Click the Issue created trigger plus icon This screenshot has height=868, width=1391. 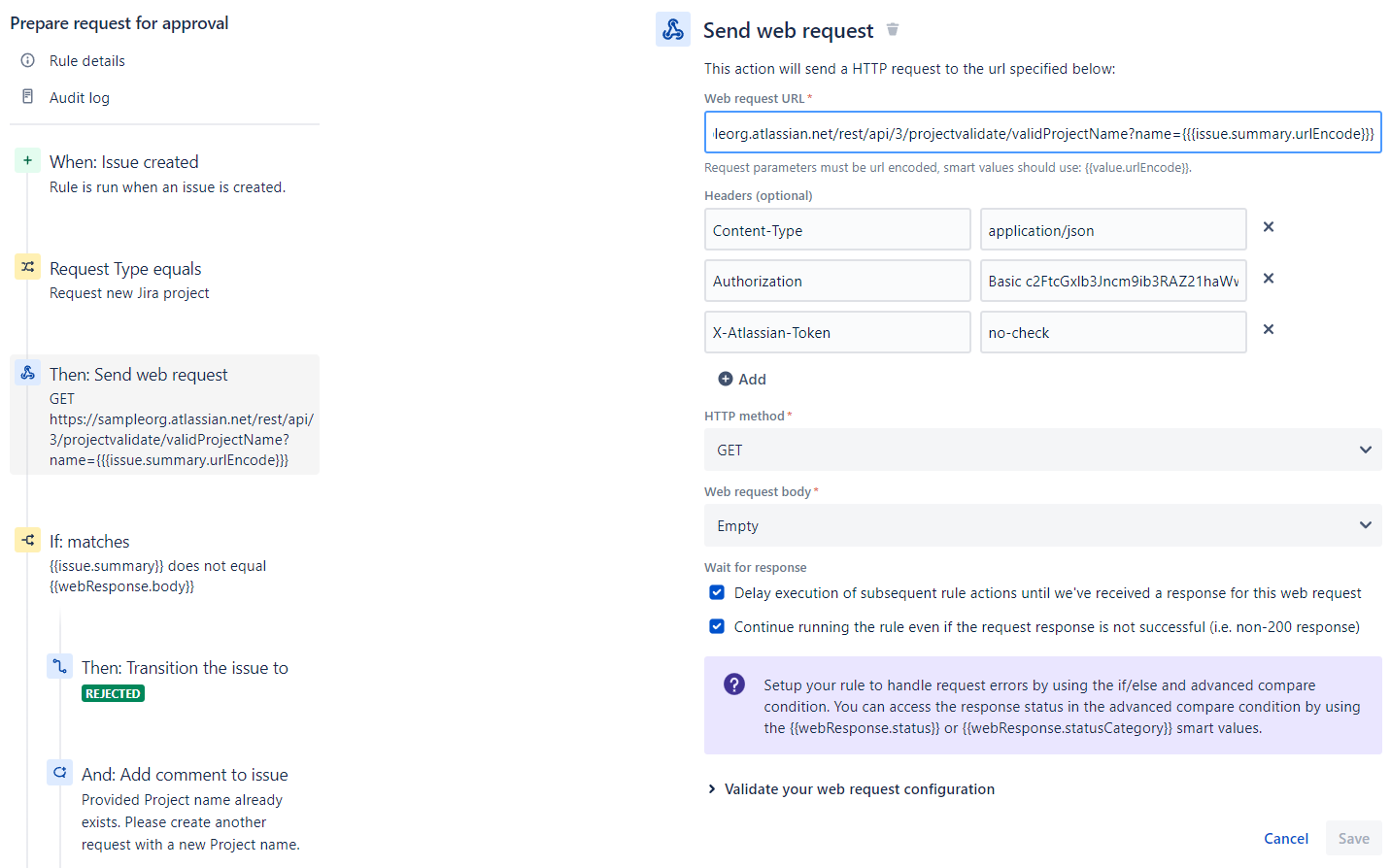pyautogui.click(x=27, y=160)
